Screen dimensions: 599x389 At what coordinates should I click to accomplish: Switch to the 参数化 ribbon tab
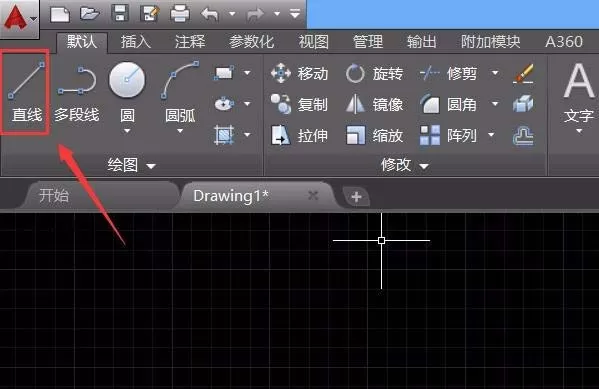tap(251, 42)
